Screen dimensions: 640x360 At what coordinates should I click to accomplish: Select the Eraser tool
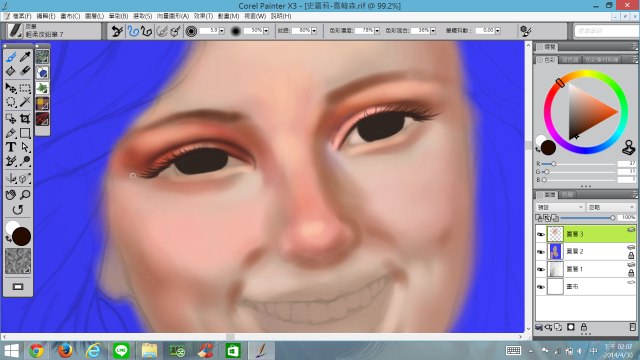(25, 71)
